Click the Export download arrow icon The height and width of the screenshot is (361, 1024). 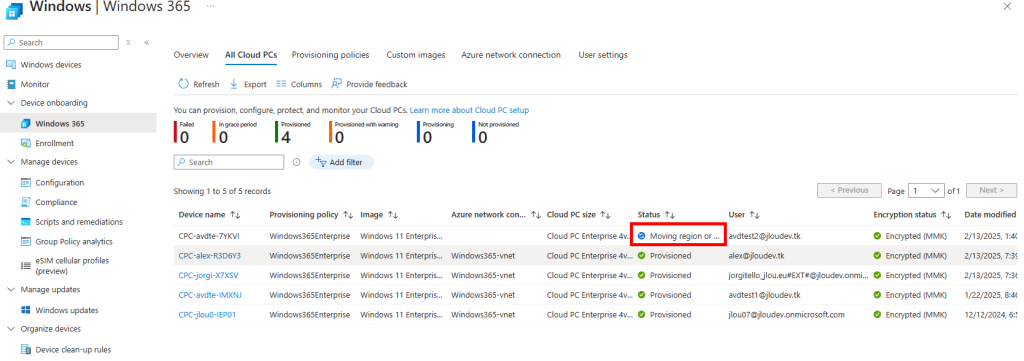click(x=234, y=84)
